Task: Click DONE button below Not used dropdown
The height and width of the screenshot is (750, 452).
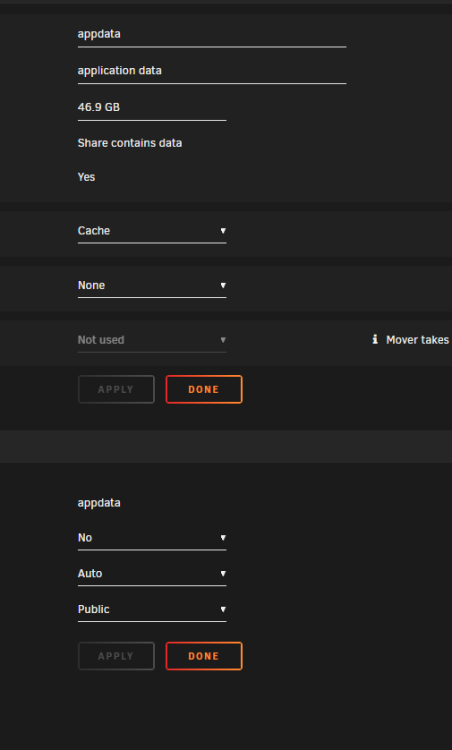Action: 204,389
